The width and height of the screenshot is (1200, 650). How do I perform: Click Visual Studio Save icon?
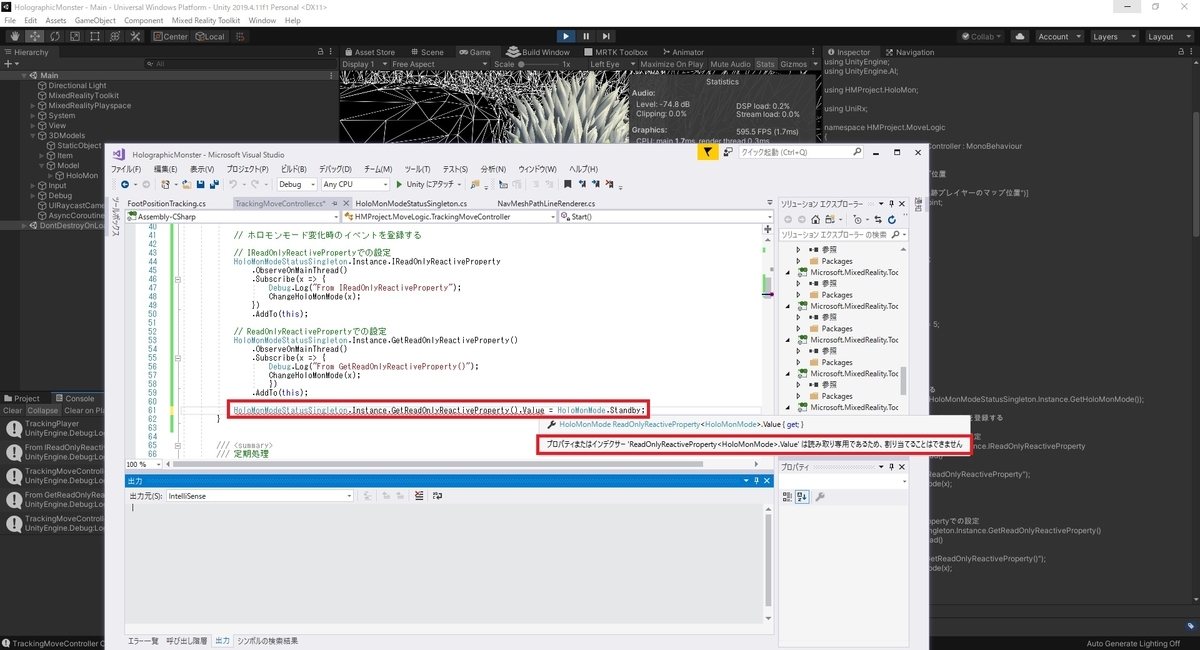click(200, 184)
